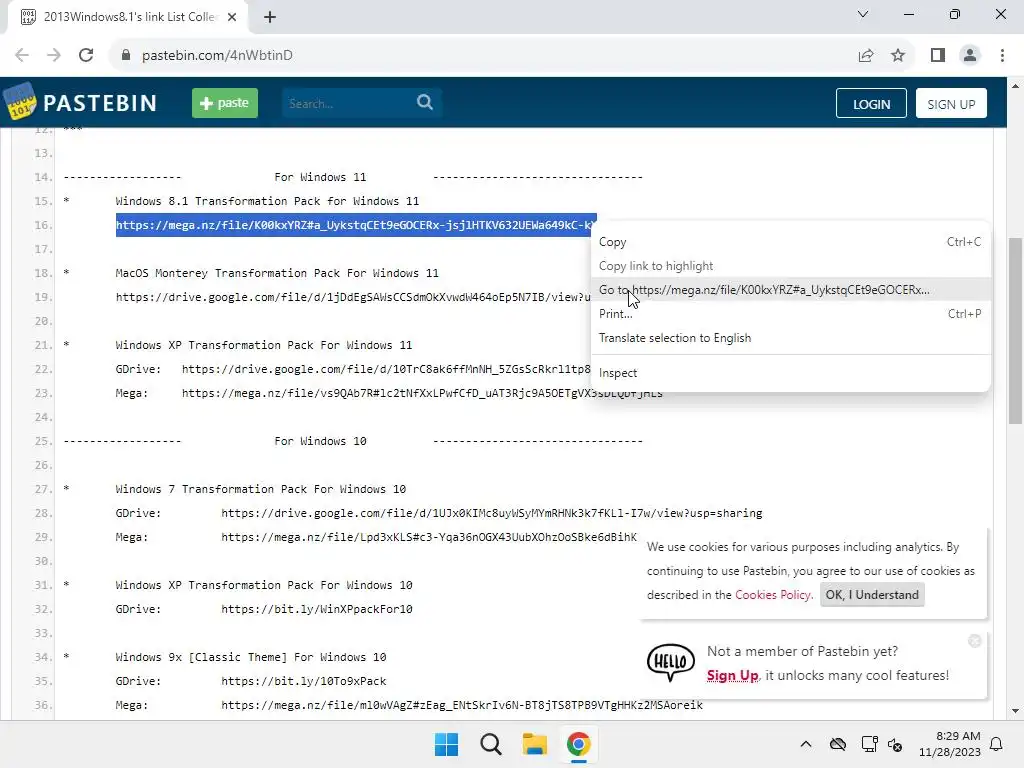Click the line 28 Google Drive URL
The image size is (1024, 768).
tap(492, 513)
